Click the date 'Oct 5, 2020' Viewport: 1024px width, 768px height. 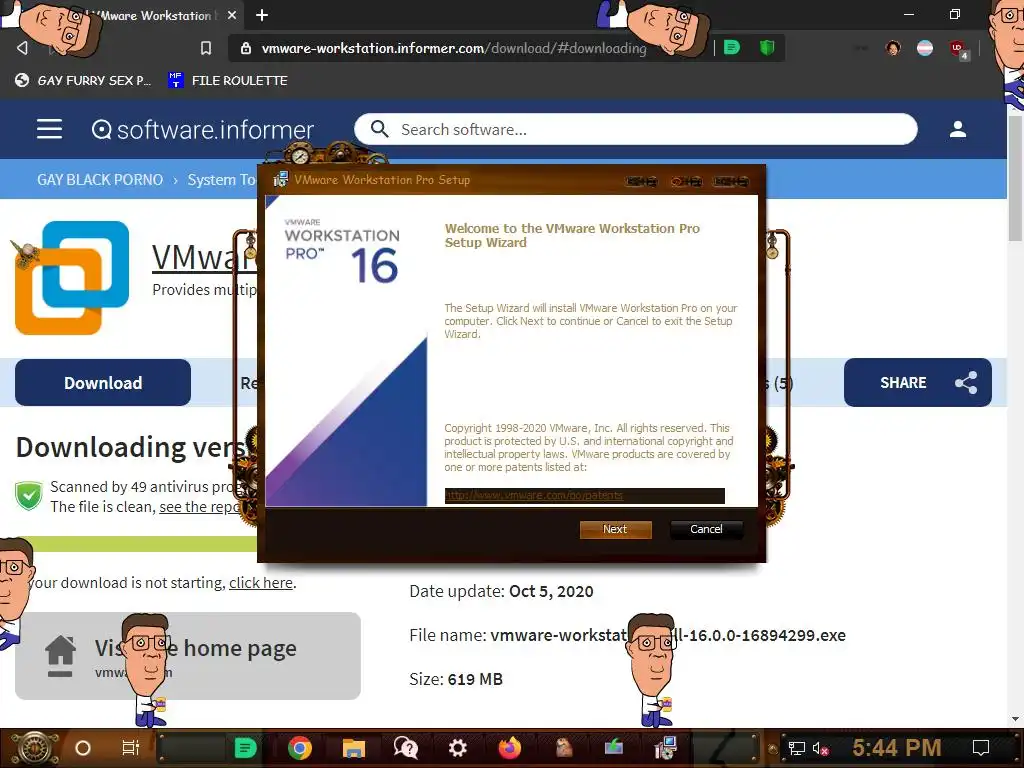551,592
